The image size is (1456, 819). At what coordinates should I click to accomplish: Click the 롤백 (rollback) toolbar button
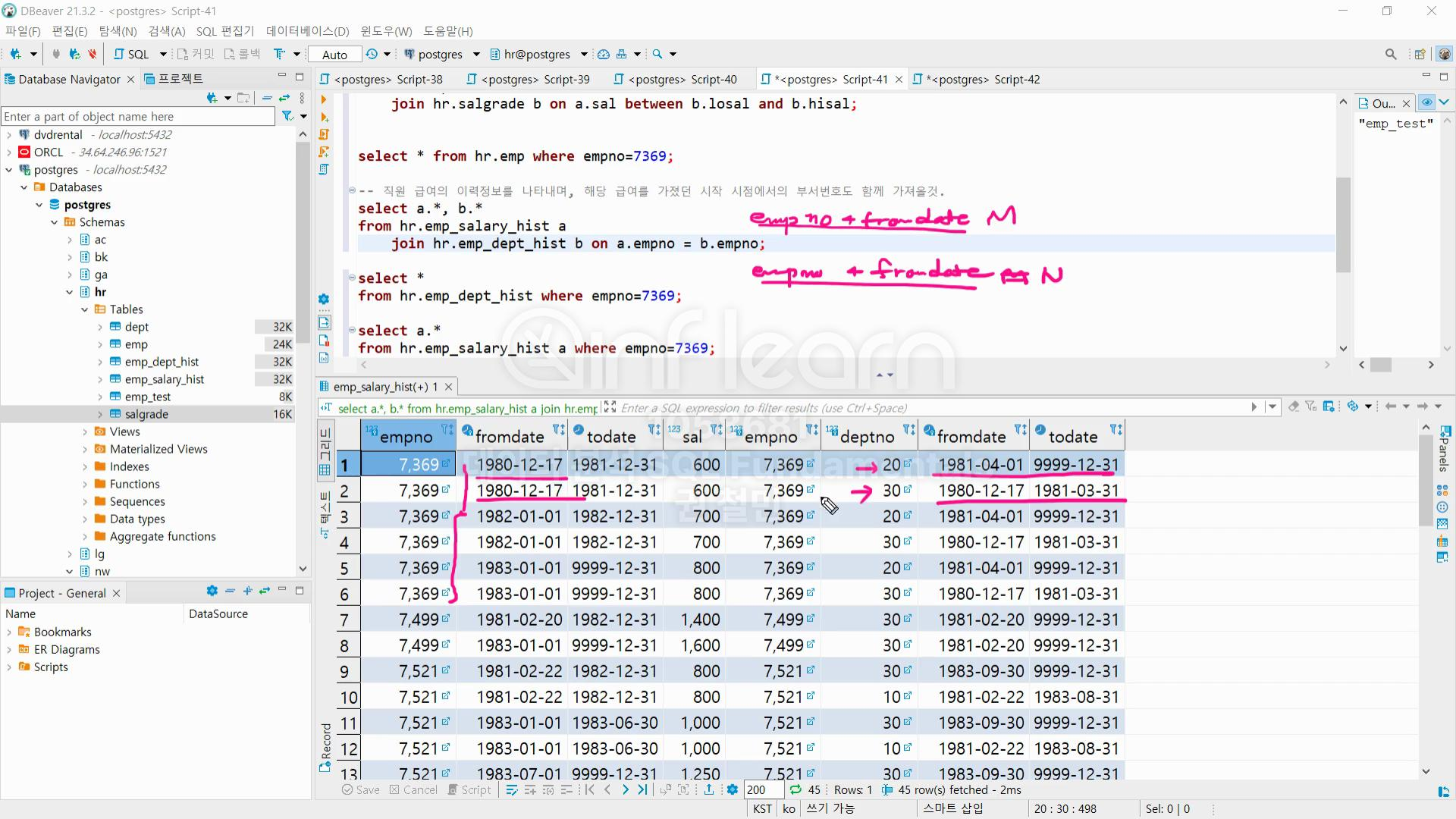point(243,54)
